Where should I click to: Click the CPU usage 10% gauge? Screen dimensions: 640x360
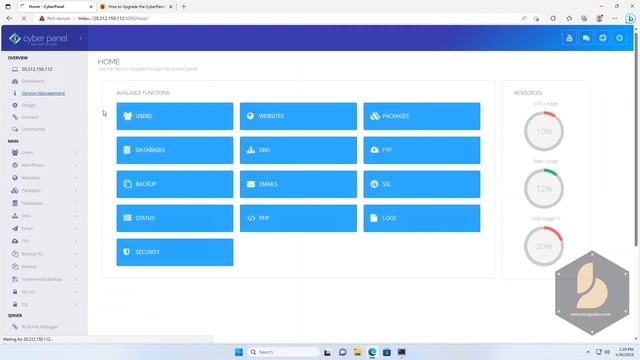(544, 131)
